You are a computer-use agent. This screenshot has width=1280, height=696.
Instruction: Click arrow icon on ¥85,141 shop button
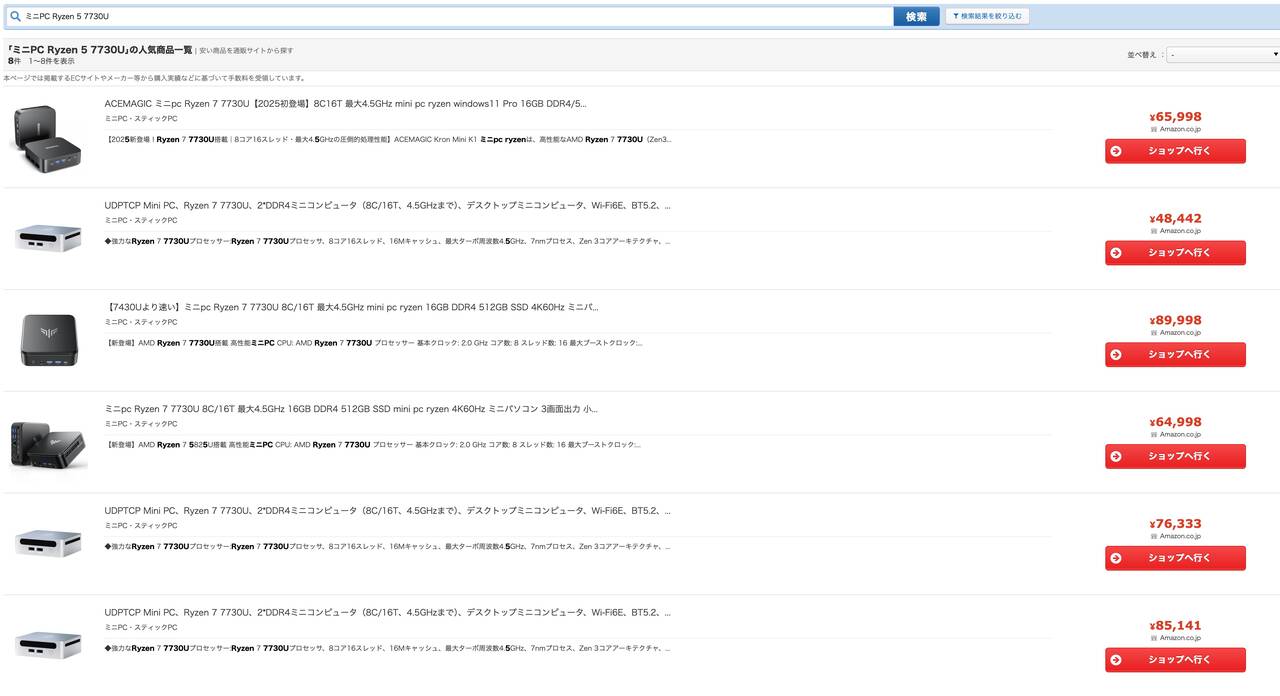1116,660
